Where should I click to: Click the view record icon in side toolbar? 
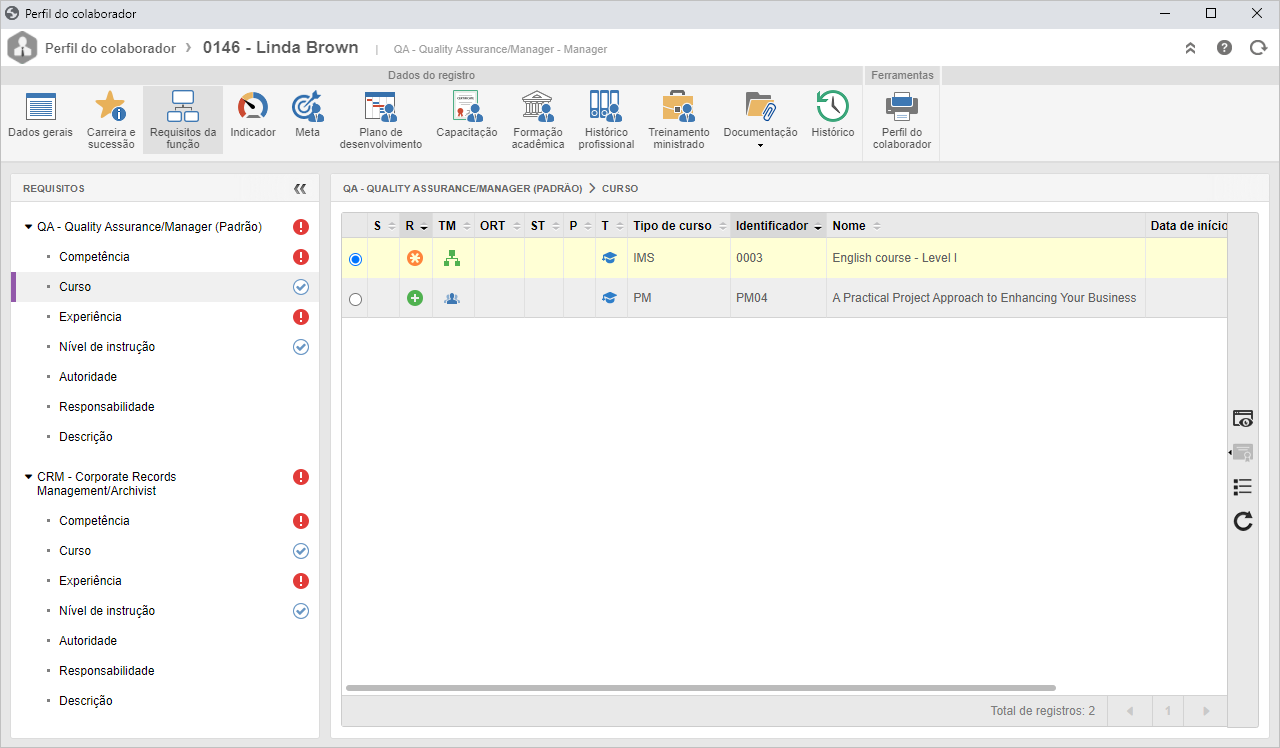click(x=1243, y=419)
